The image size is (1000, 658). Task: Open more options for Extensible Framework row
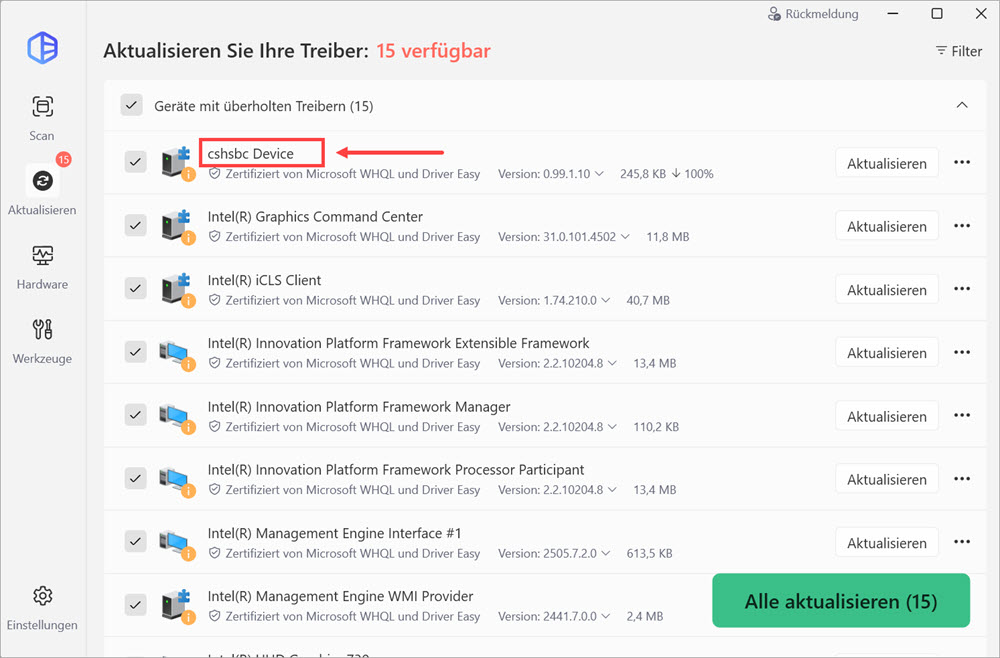point(962,352)
